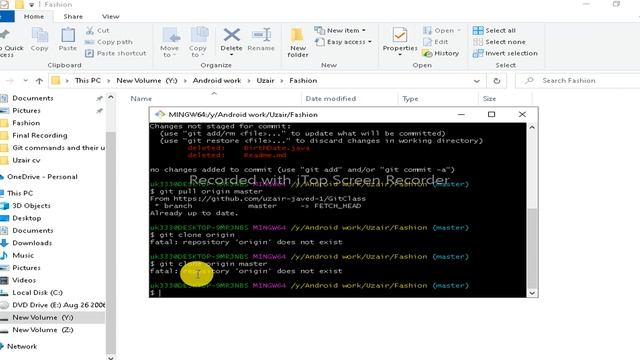
Task: Expand the address bar history dropdown
Action: [x=476, y=81]
